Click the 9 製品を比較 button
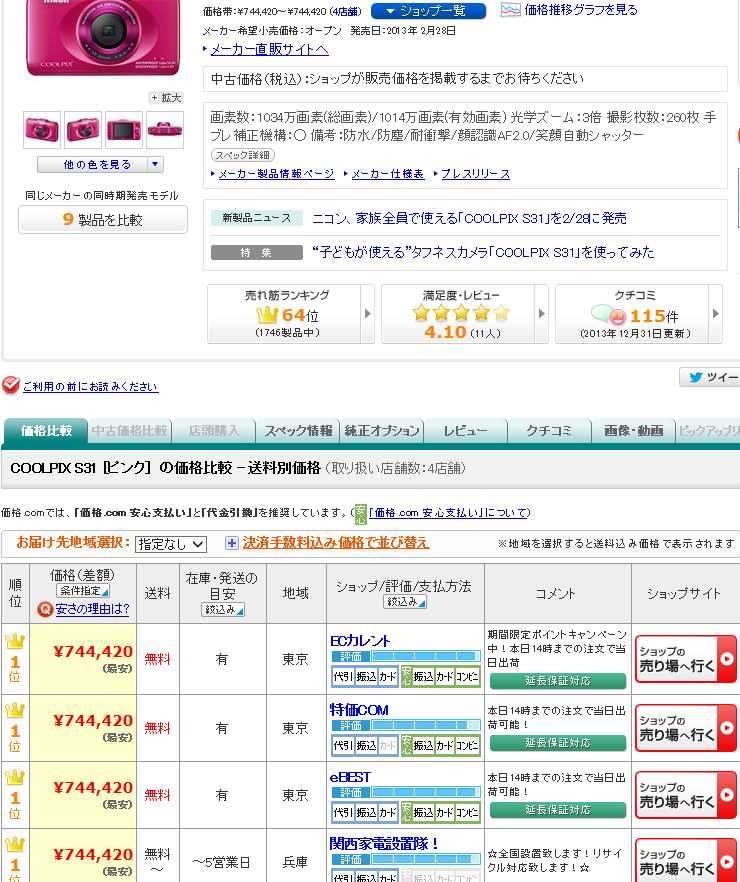Image resolution: width=740 pixels, height=882 pixels. coord(103,219)
